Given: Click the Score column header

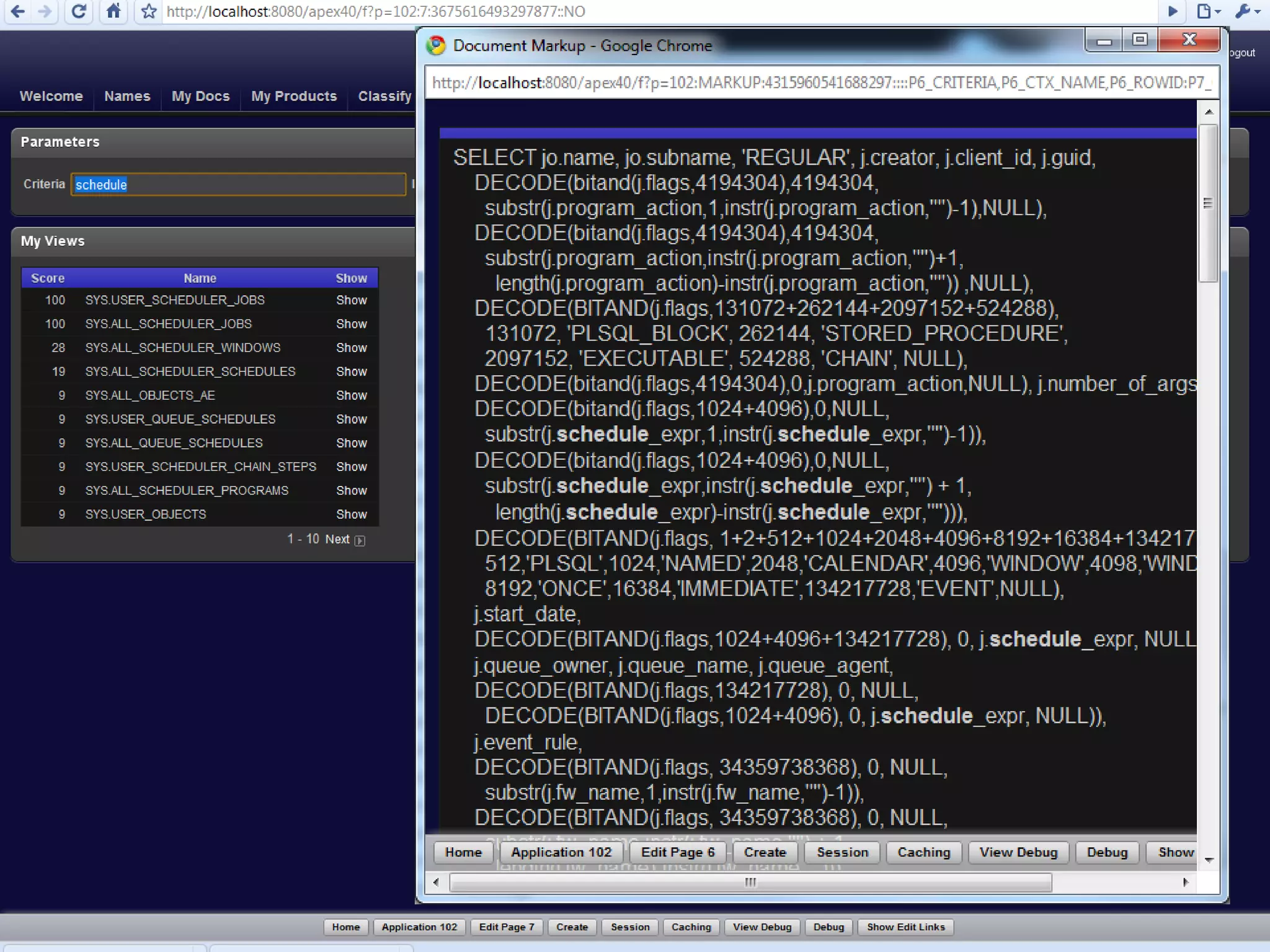Looking at the screenshot, I should tap(48, 278).
